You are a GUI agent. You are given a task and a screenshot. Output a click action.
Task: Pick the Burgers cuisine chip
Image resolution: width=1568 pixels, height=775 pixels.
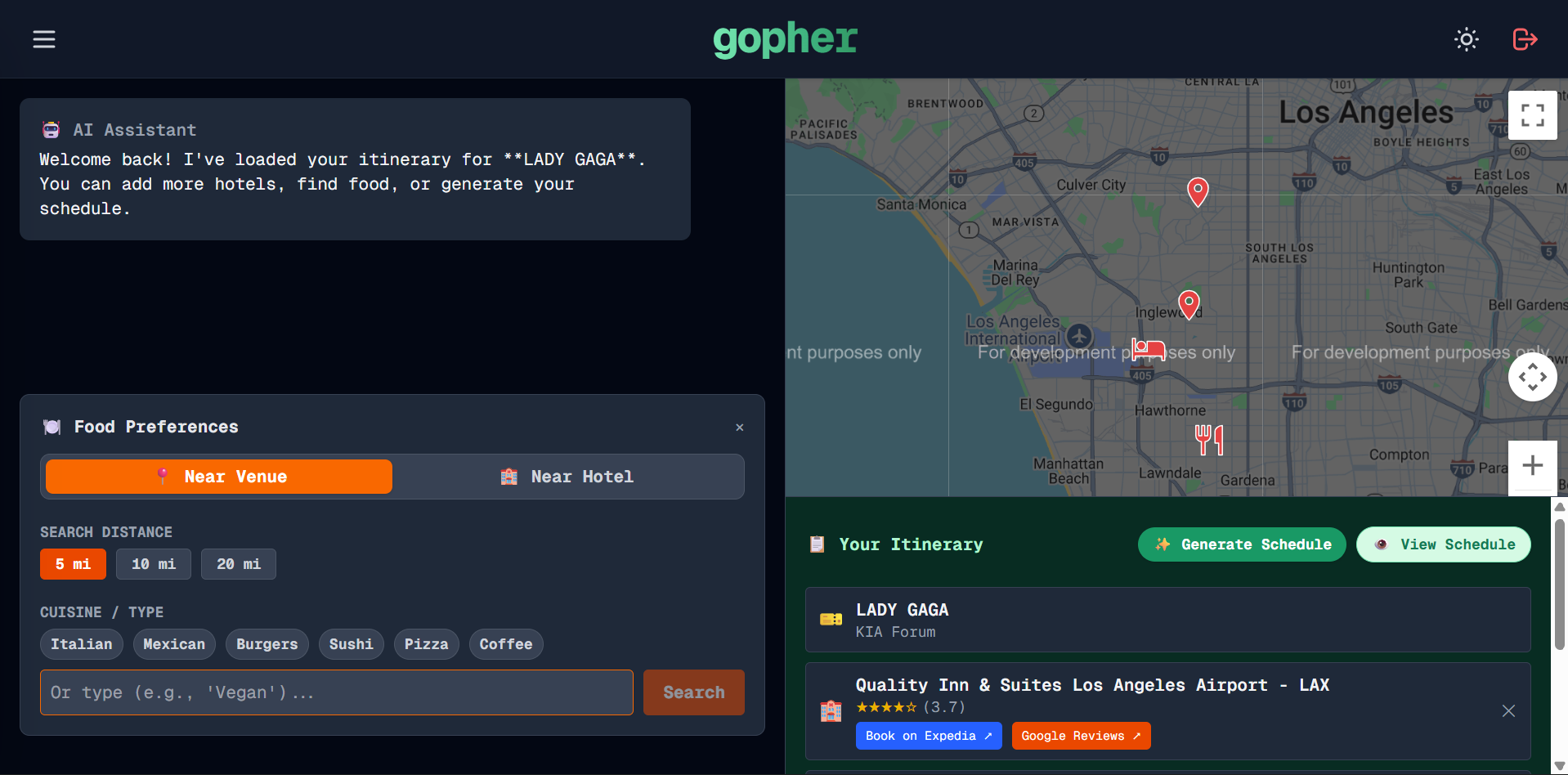click(267, 644)
